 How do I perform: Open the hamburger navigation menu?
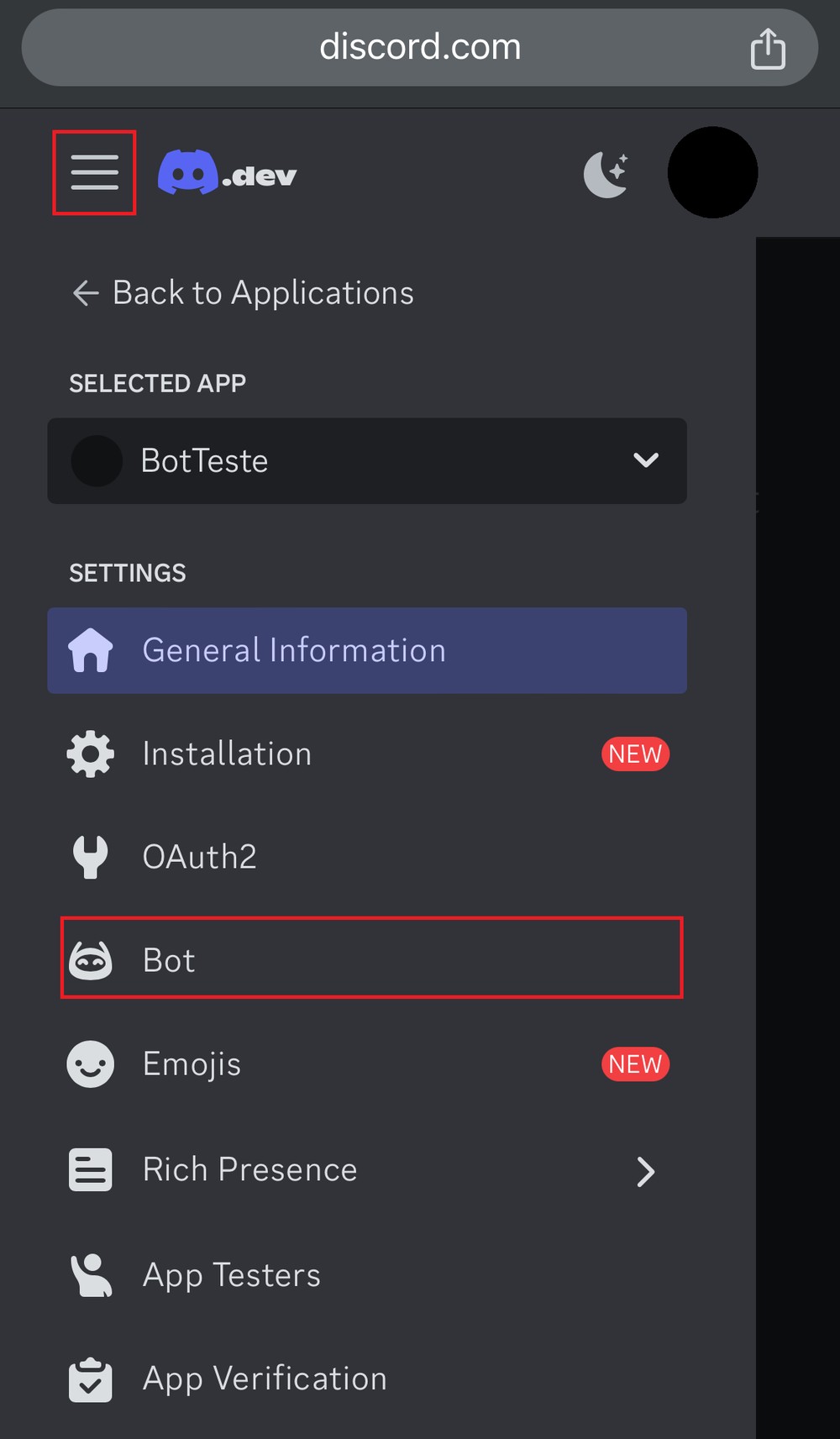pos(93,172)
